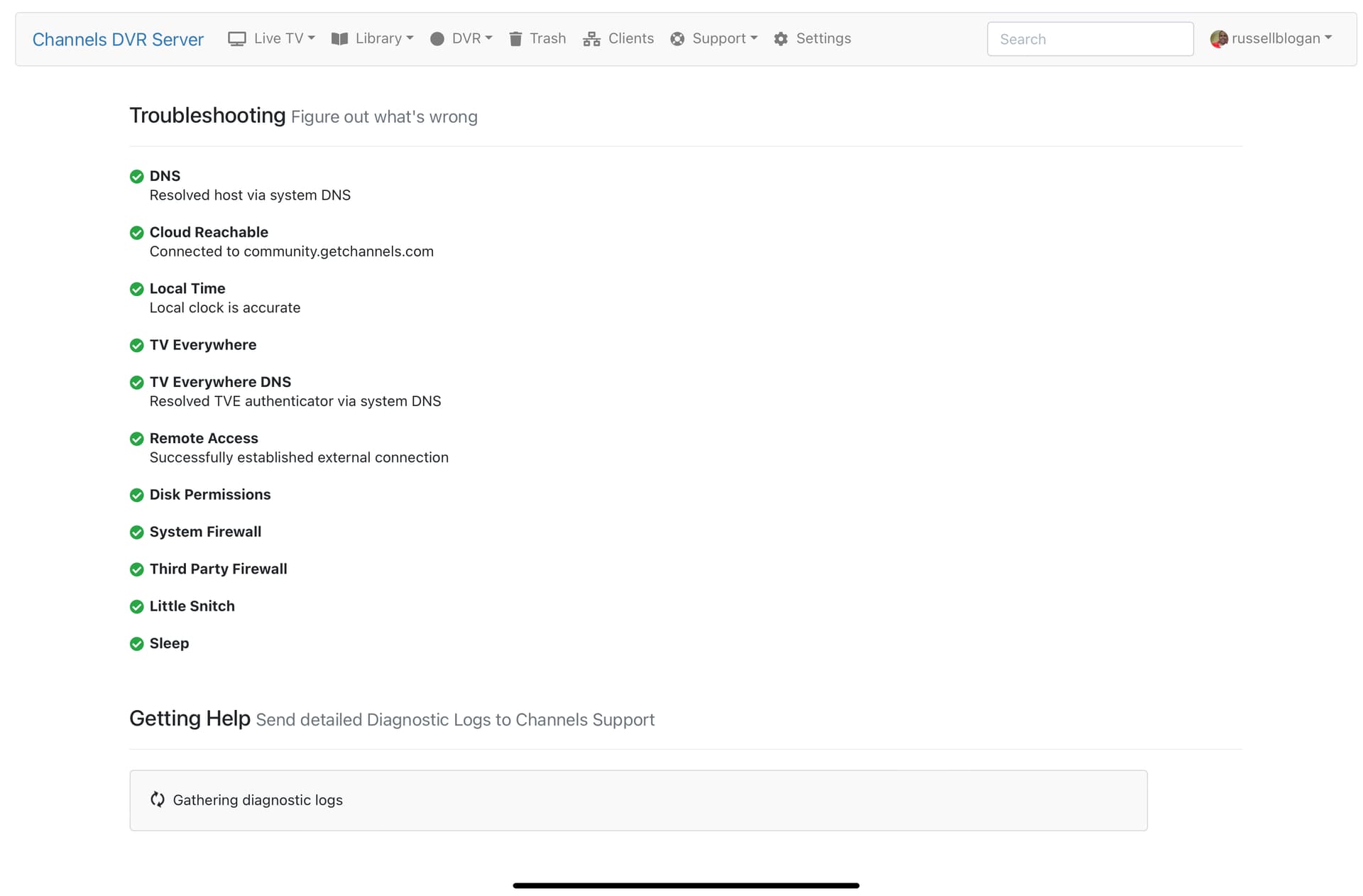This screenshot has height=896, width=1363.
Task: Open the Support menu
Action: pyautogui.click(x=724, y=38)
